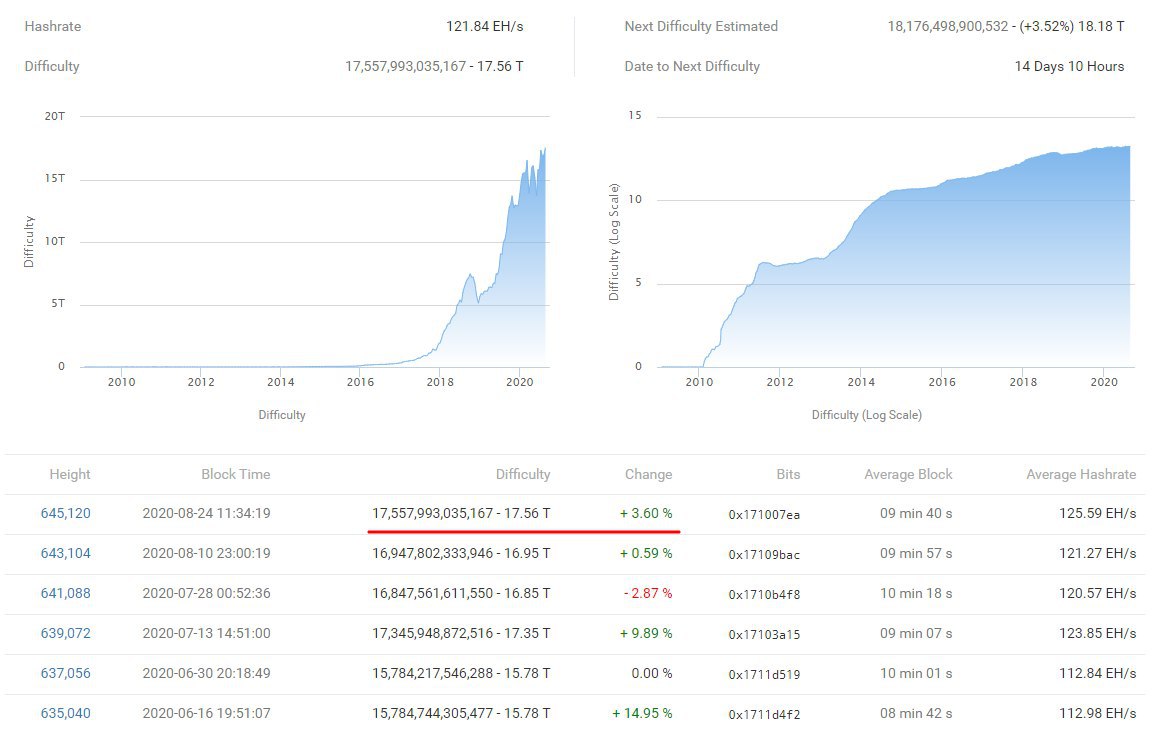This screenshot has height=734, width=1157.
Task: Click the + 9.89 % change value
Action: pos(646,633)
